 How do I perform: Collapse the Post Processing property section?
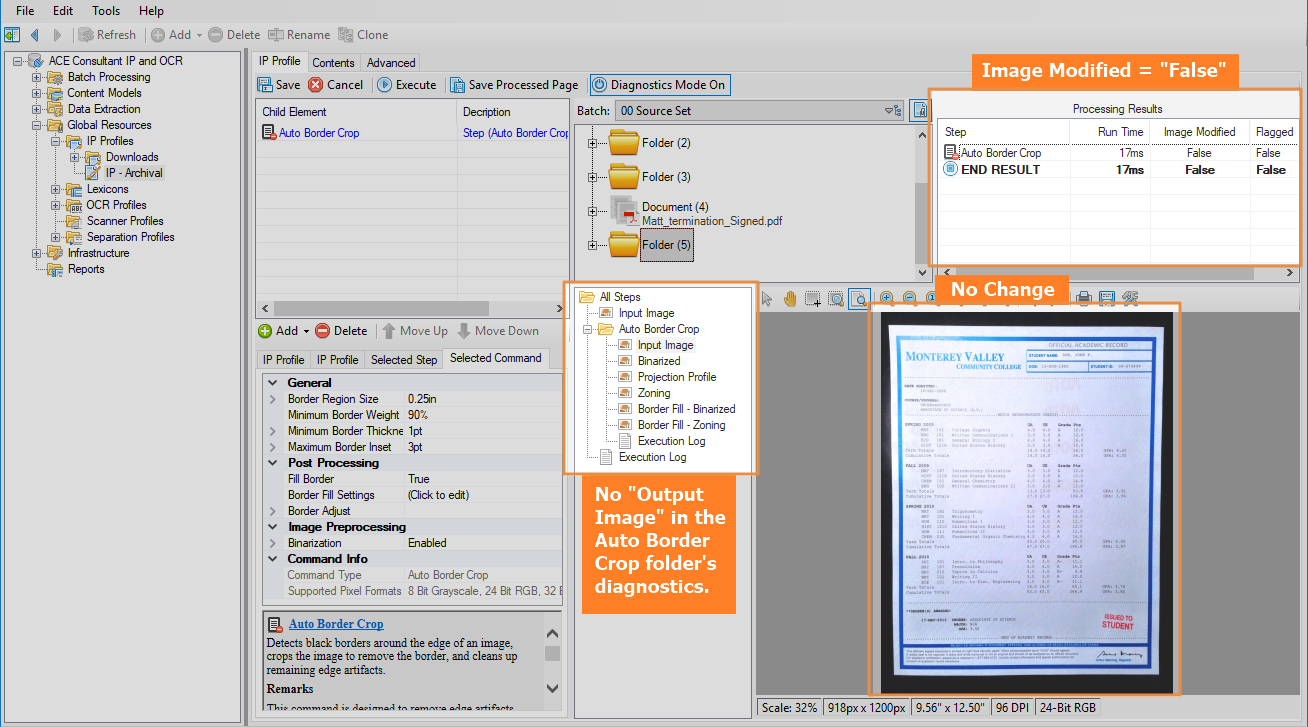(x=273, y=463)
